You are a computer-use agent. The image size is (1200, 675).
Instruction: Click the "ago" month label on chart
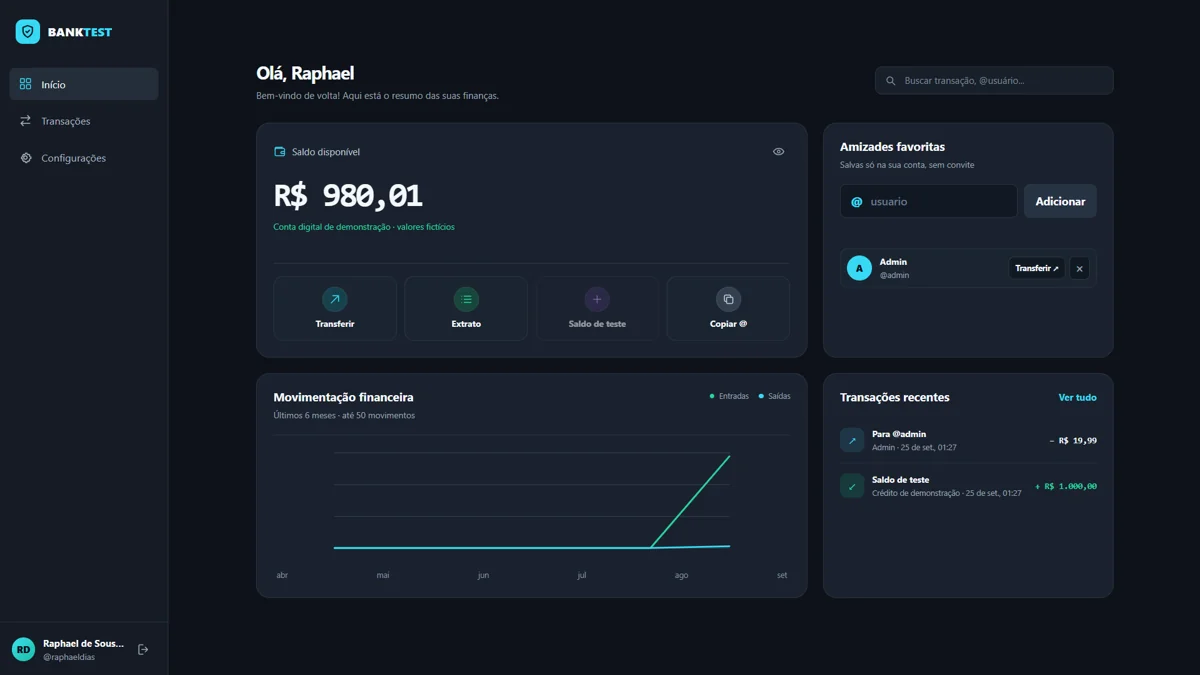[x=681, y=575]
